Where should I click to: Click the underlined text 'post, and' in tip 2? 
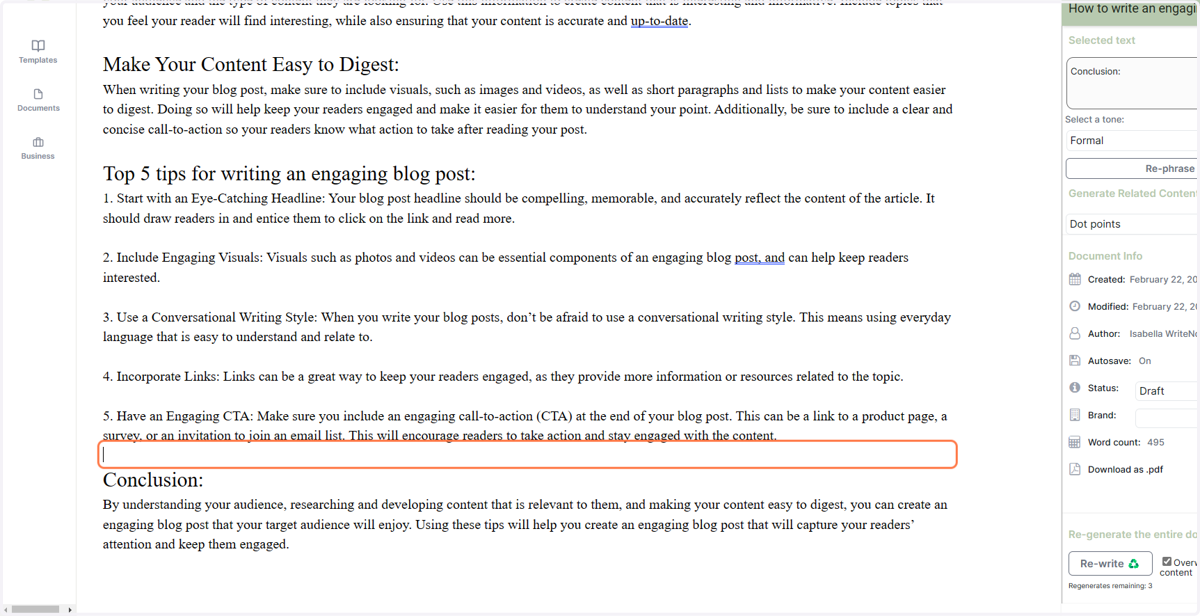[x=760, y=258]
